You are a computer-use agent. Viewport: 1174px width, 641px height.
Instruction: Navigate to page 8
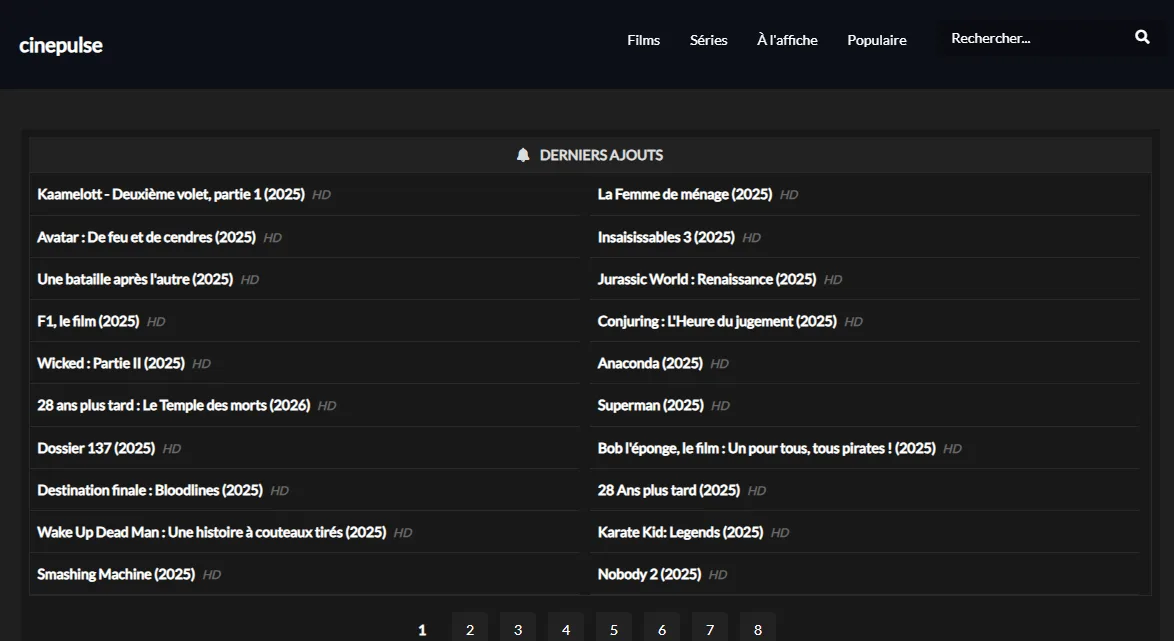point(758,629)
